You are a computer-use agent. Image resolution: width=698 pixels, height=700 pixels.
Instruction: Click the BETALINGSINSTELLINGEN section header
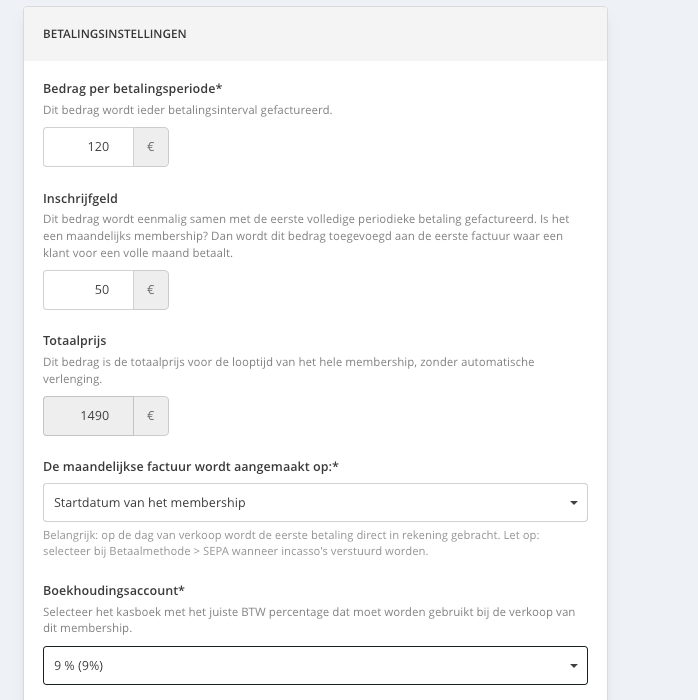(x=115, y=34)
